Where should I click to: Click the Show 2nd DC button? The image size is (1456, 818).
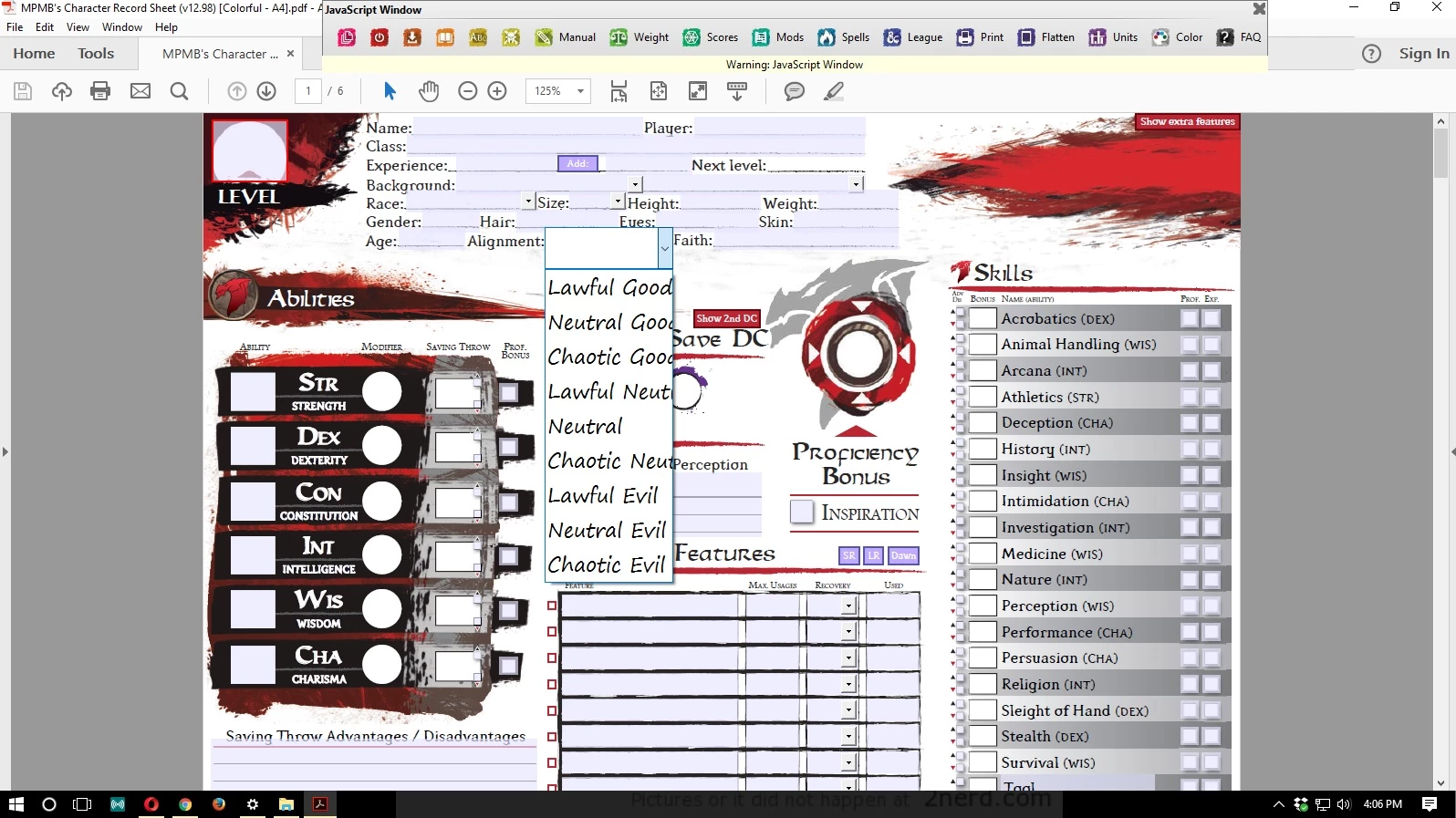coord(726,318)
